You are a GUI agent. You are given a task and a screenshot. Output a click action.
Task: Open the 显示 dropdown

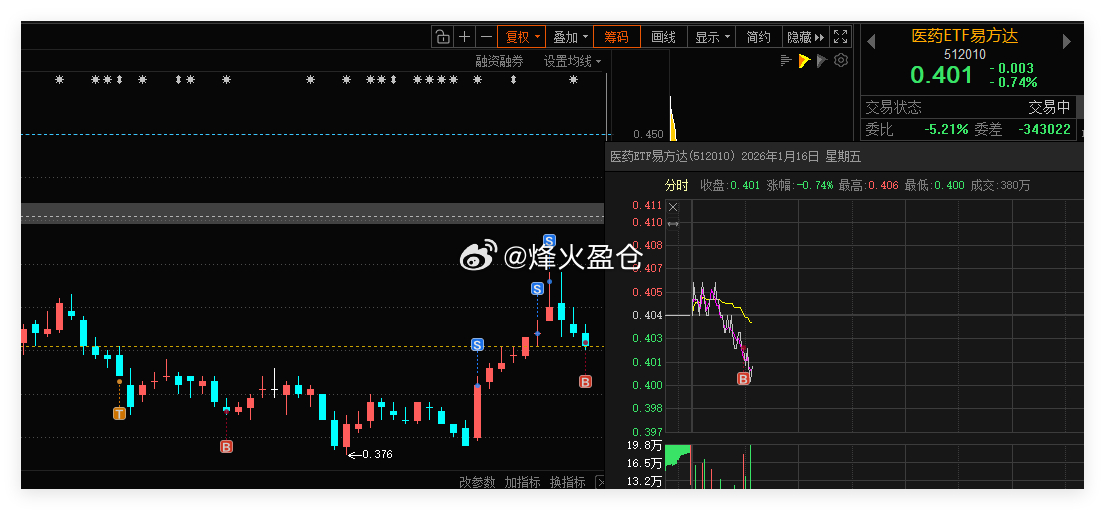pyautogui.click(x=712, y=37)
